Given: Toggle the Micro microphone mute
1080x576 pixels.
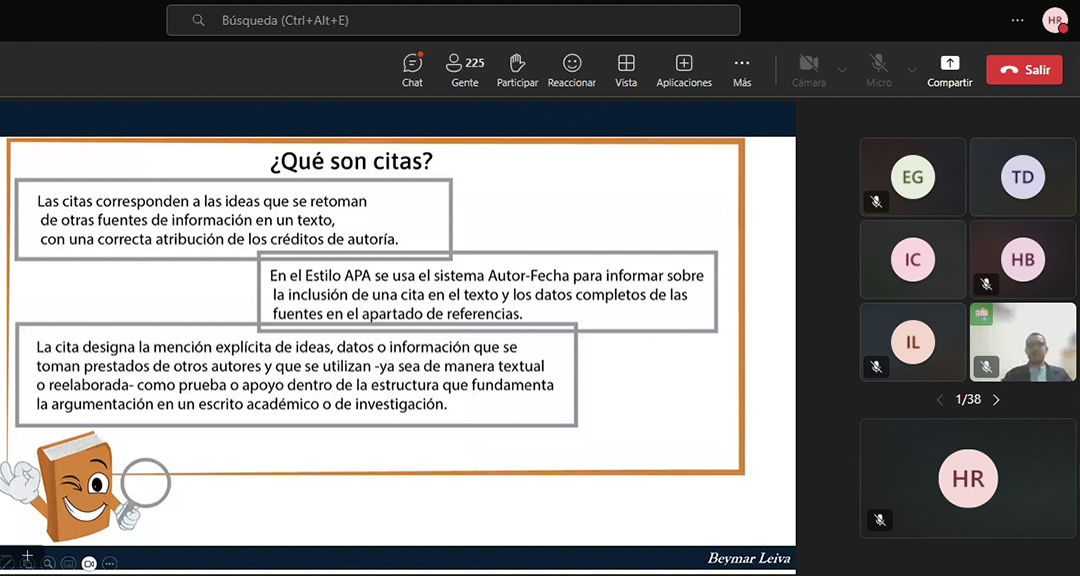Looking at the screenshot, I should coord(878,70).
